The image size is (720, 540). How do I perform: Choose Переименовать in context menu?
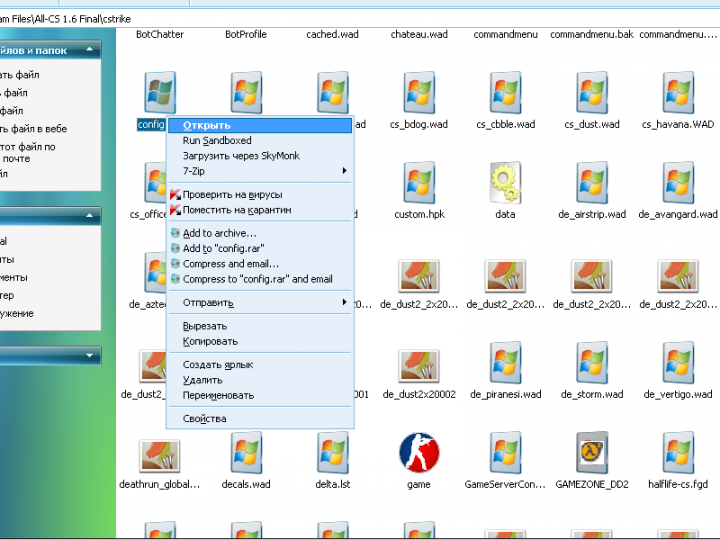[x=260, y=395]
